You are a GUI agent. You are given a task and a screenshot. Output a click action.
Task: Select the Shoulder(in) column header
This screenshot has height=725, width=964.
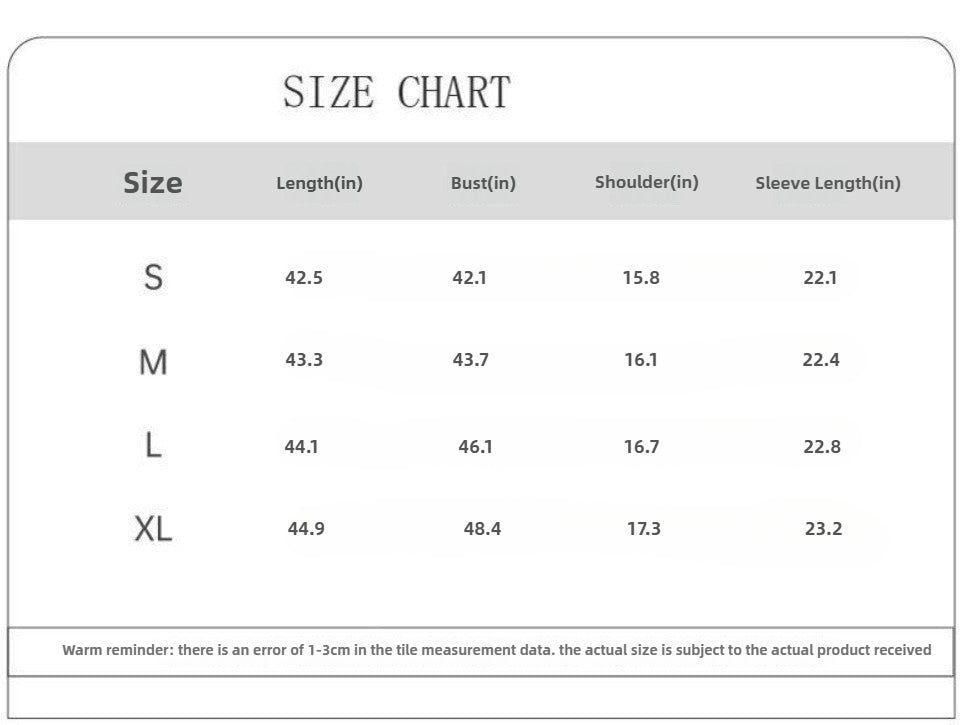[647, 182]
